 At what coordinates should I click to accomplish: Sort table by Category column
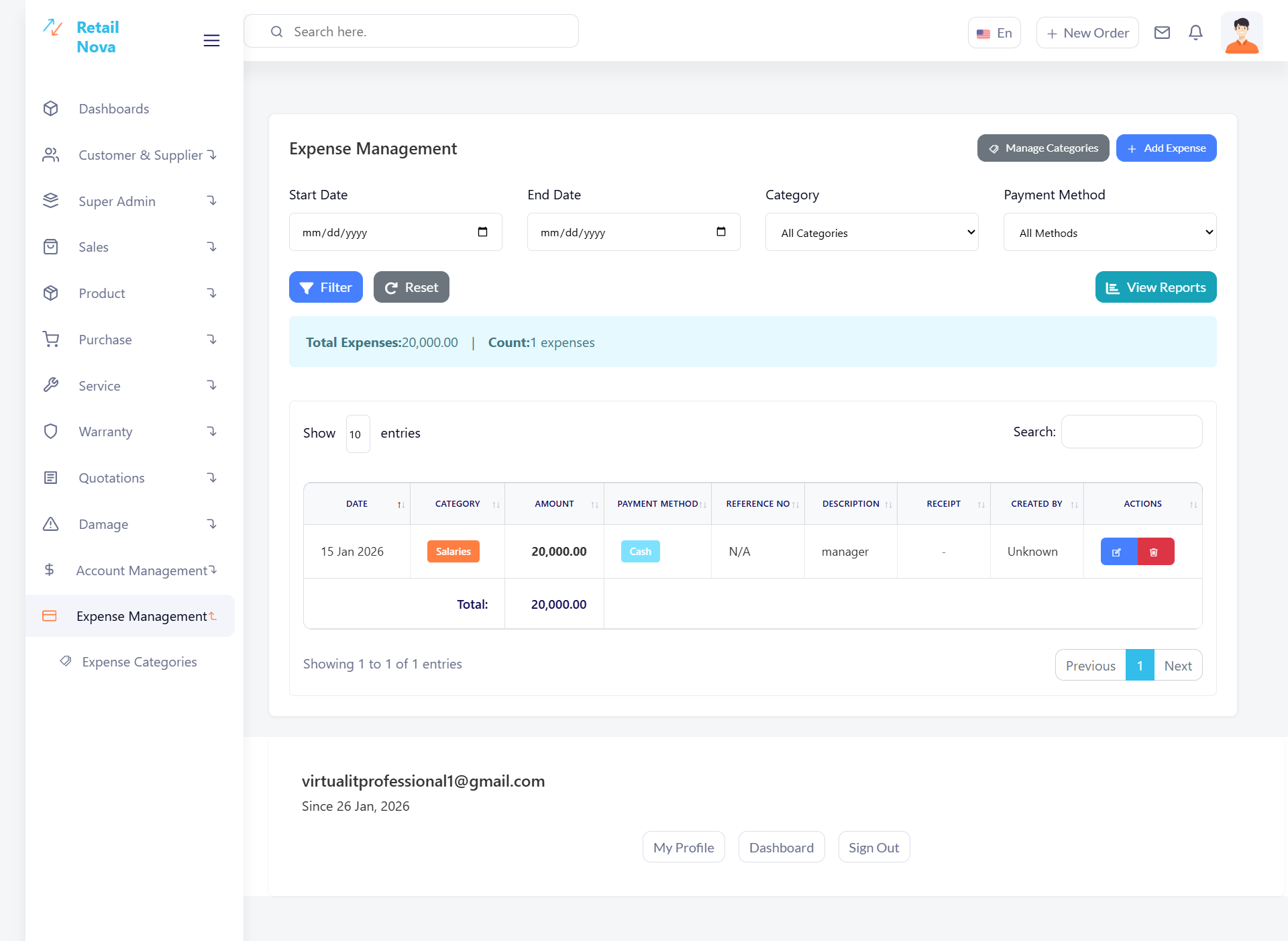(x=458, y=504)
